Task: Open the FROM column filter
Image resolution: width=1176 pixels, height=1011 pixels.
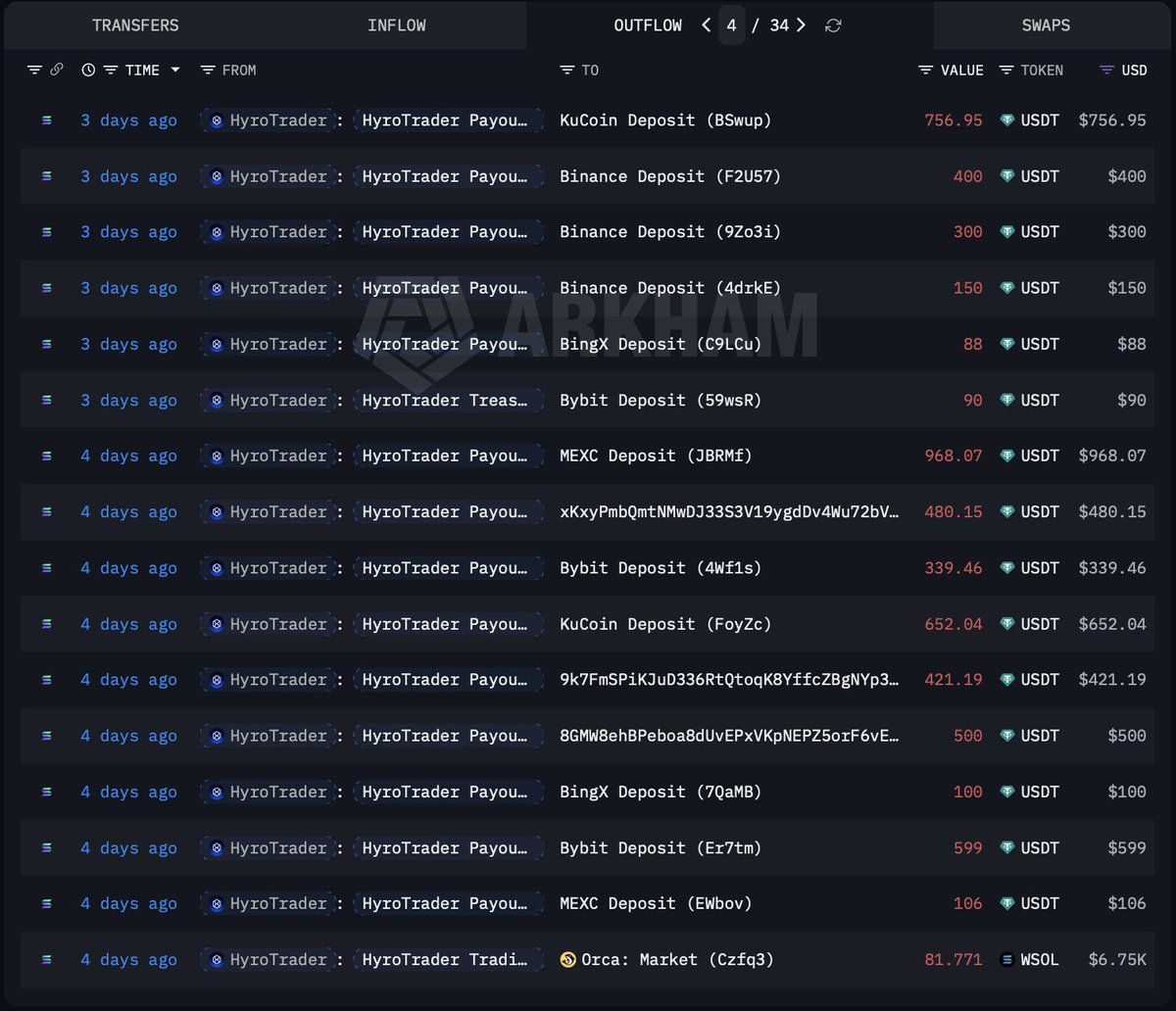Action: point(208,70)
